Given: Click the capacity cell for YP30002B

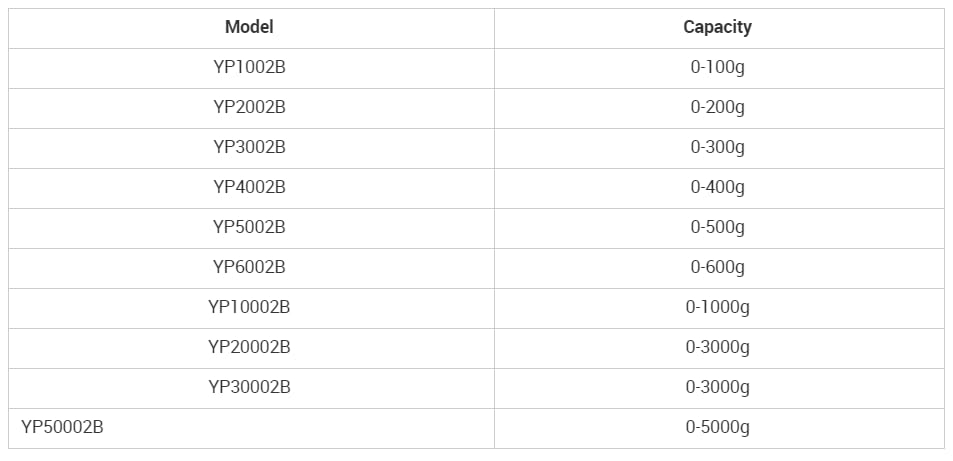Looking at the screenshot, I should tap(717, 387).
